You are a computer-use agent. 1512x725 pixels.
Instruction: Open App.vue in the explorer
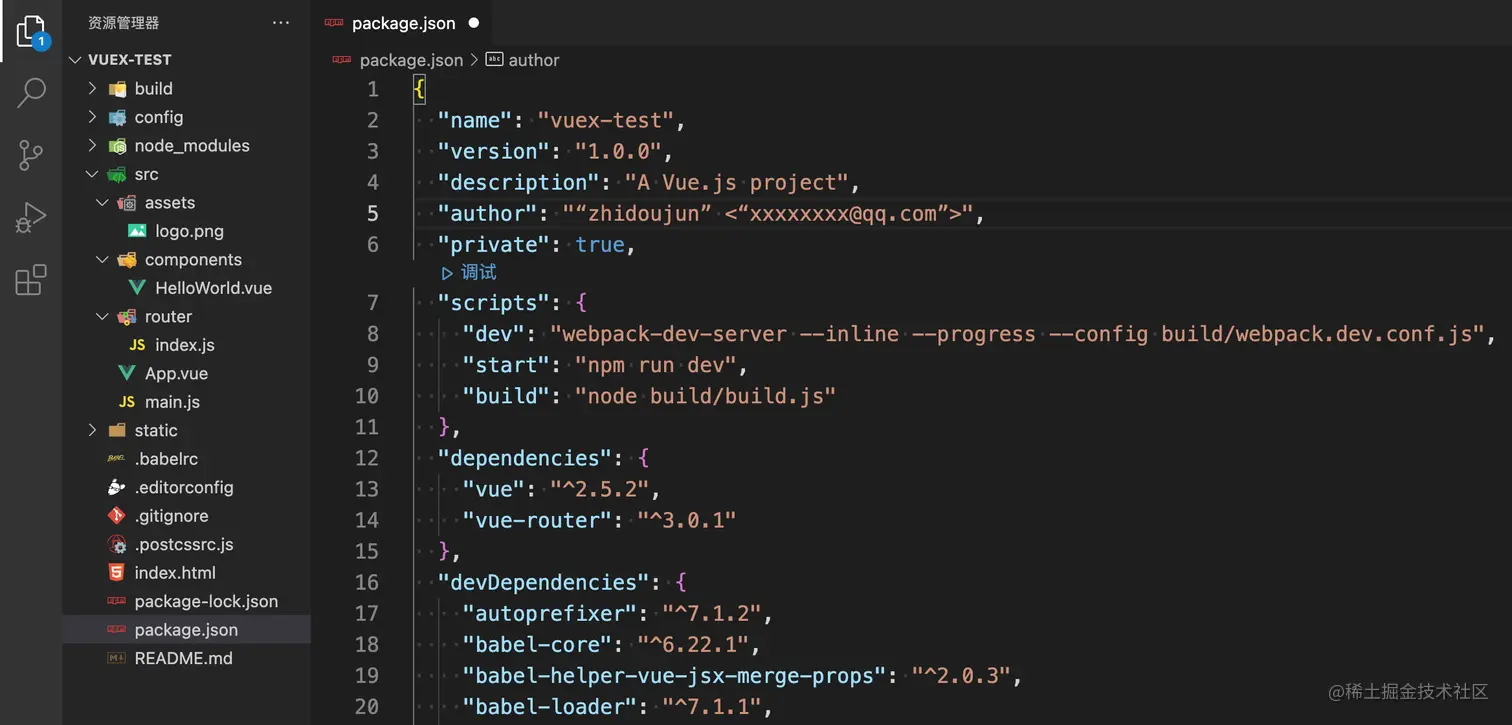(176, 373)
